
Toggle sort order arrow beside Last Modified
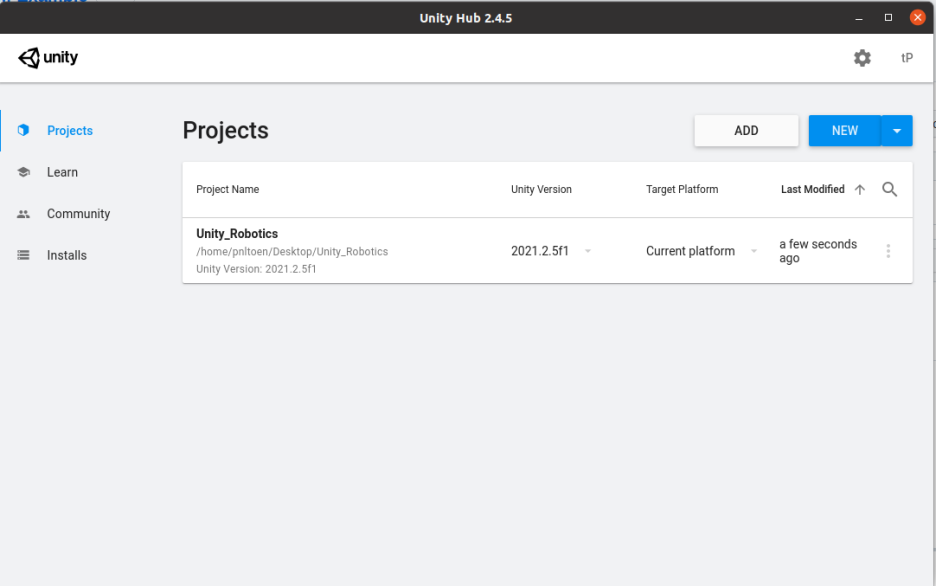(x=860, y=189)
